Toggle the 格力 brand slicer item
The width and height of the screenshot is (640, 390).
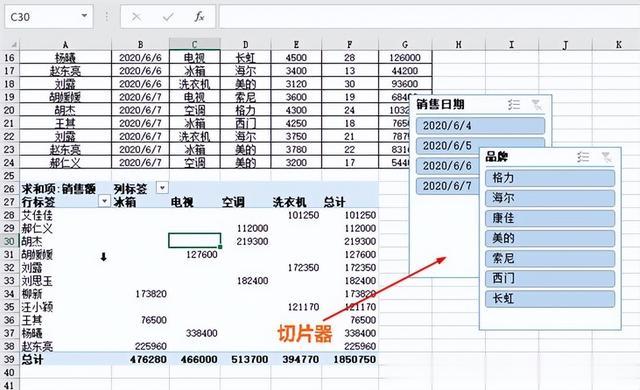tap(550, 178)
